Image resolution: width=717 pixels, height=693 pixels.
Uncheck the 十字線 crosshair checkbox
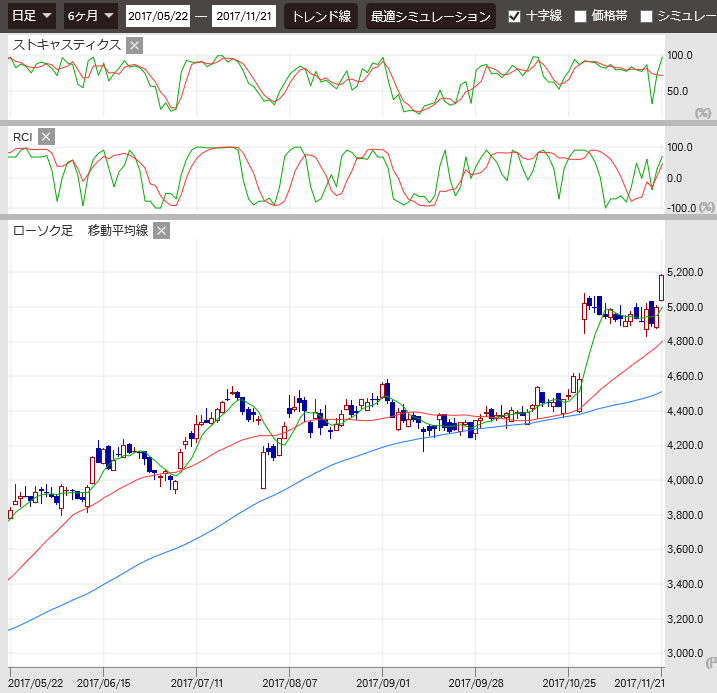coord(514,16)
